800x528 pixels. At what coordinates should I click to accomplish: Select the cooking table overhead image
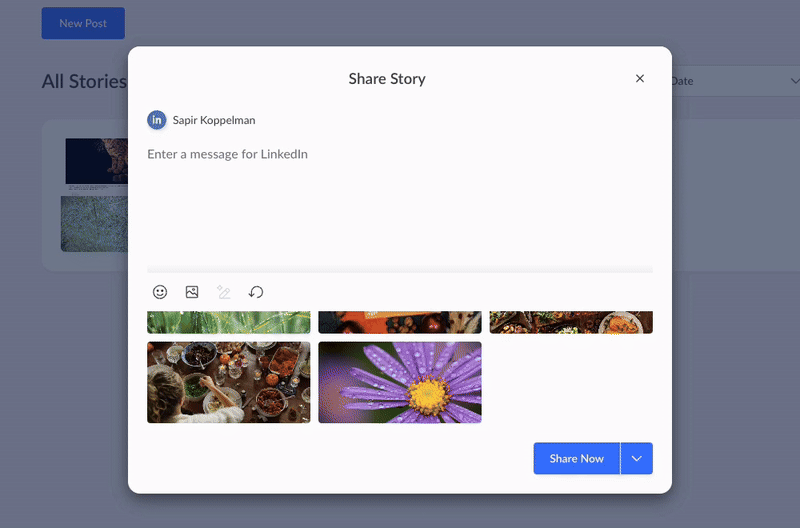click(x=228, y=382)
